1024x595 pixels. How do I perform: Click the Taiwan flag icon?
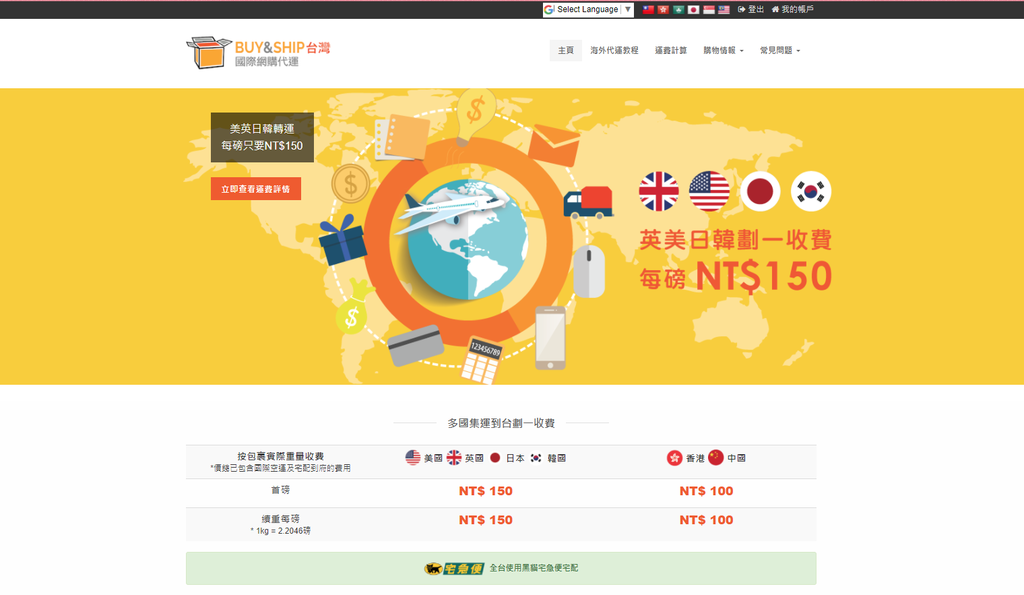(x=648, y=9)
